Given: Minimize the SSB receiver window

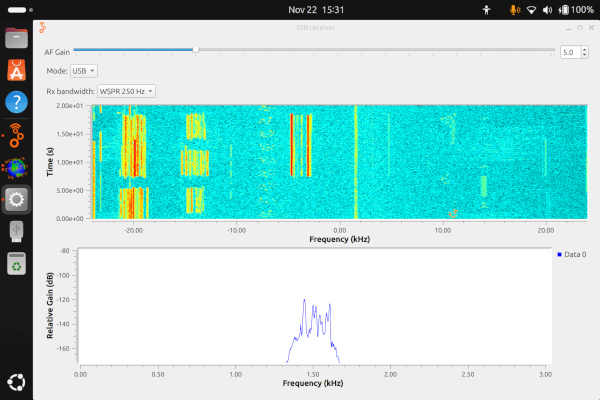Looking at the screenshot, I should (568, 28).
